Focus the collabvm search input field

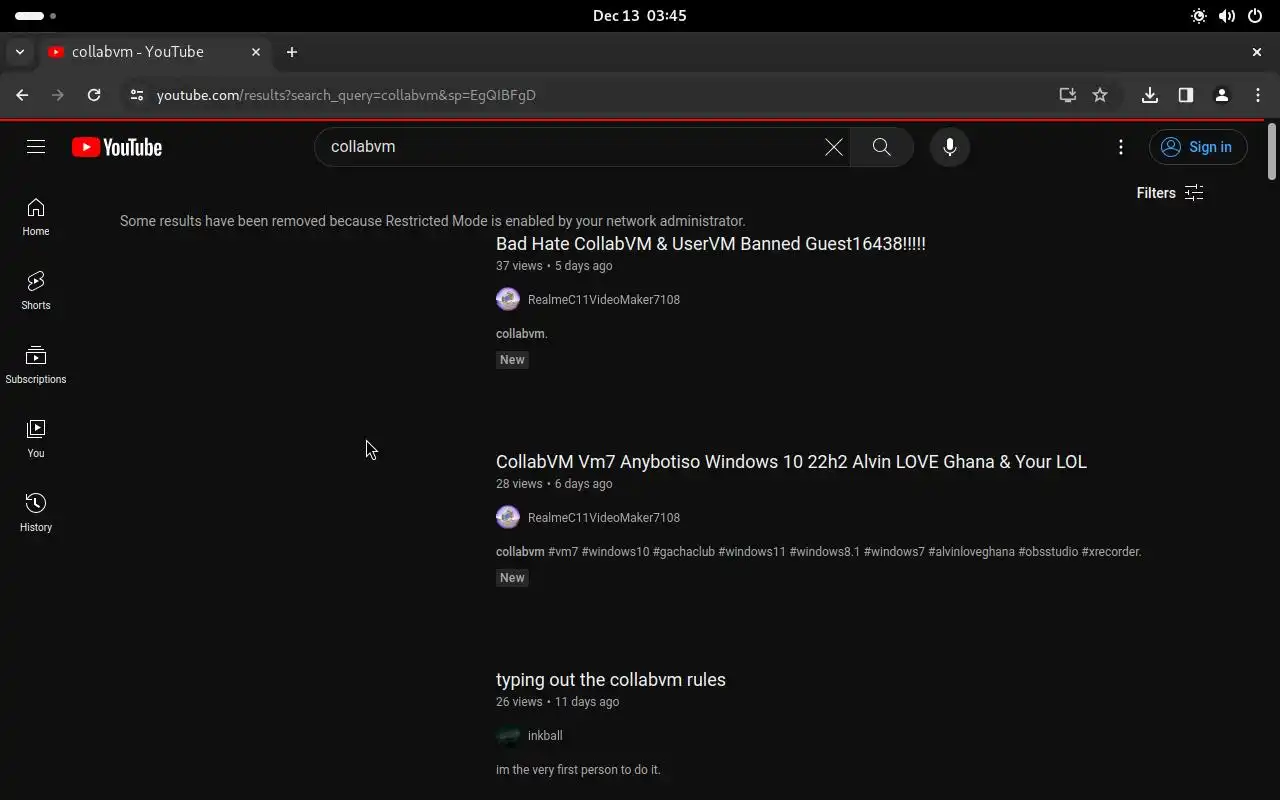coord(570,147)
